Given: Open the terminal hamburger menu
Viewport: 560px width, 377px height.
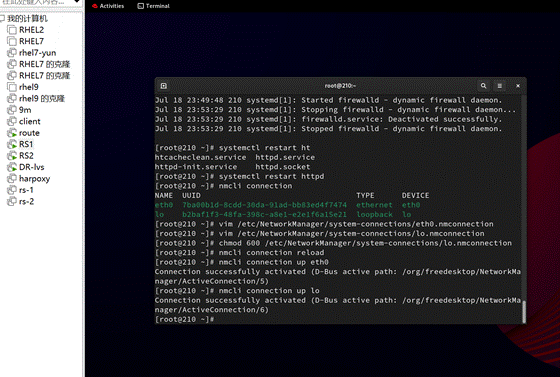Looking at the screenshot, I should click(x=500, y=86).
